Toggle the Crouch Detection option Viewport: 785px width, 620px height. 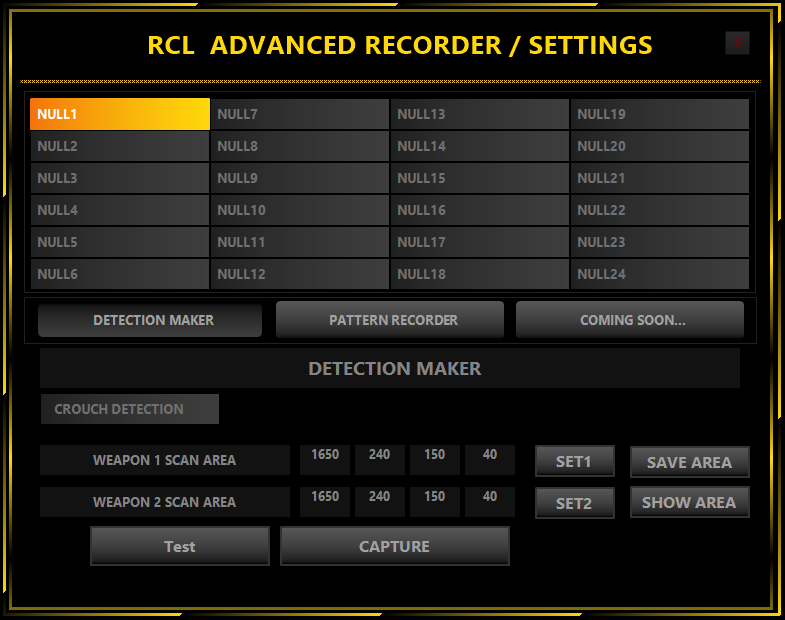(x=129, y=409)
